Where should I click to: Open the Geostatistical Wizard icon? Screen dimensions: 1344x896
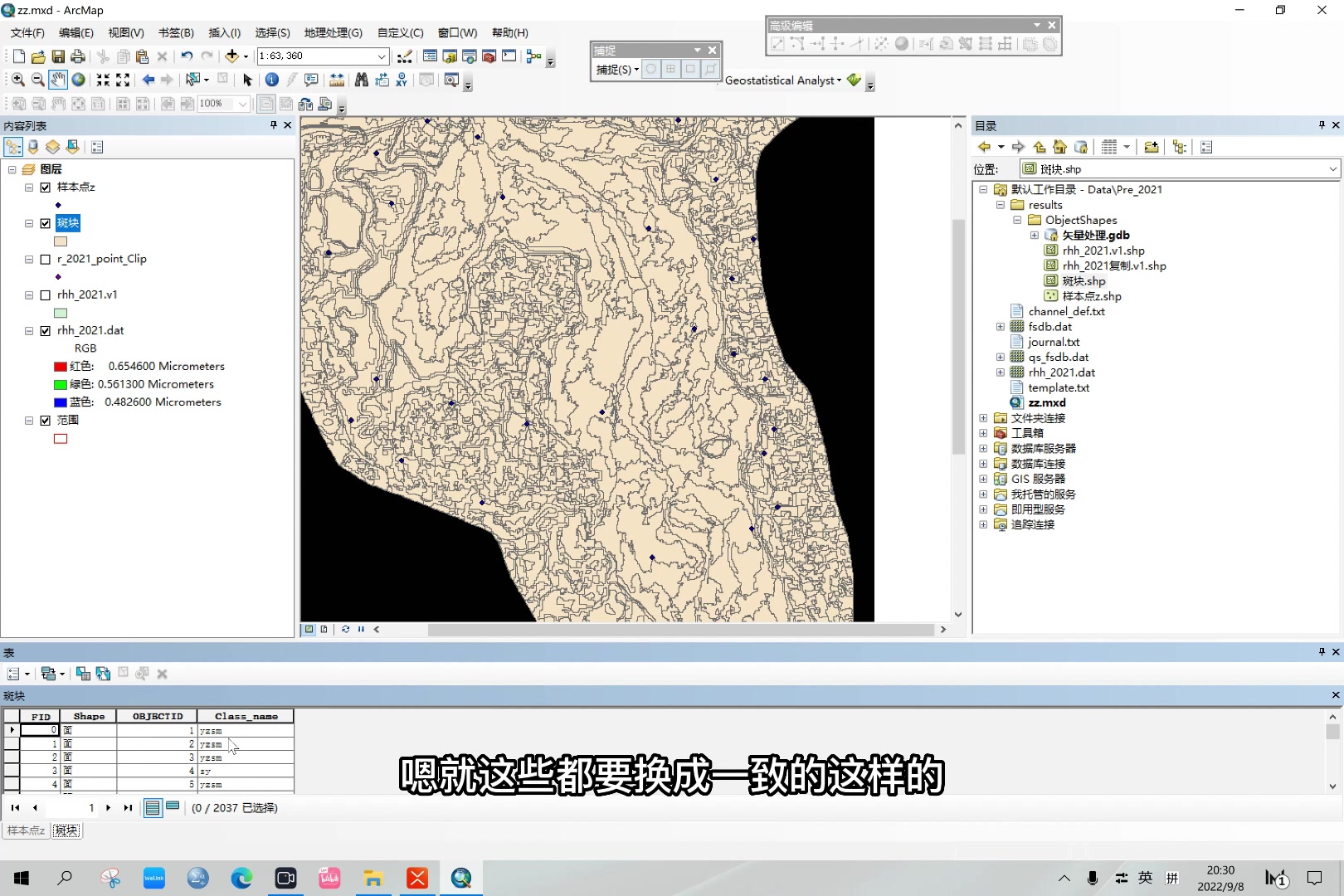[x=855, y=80]
